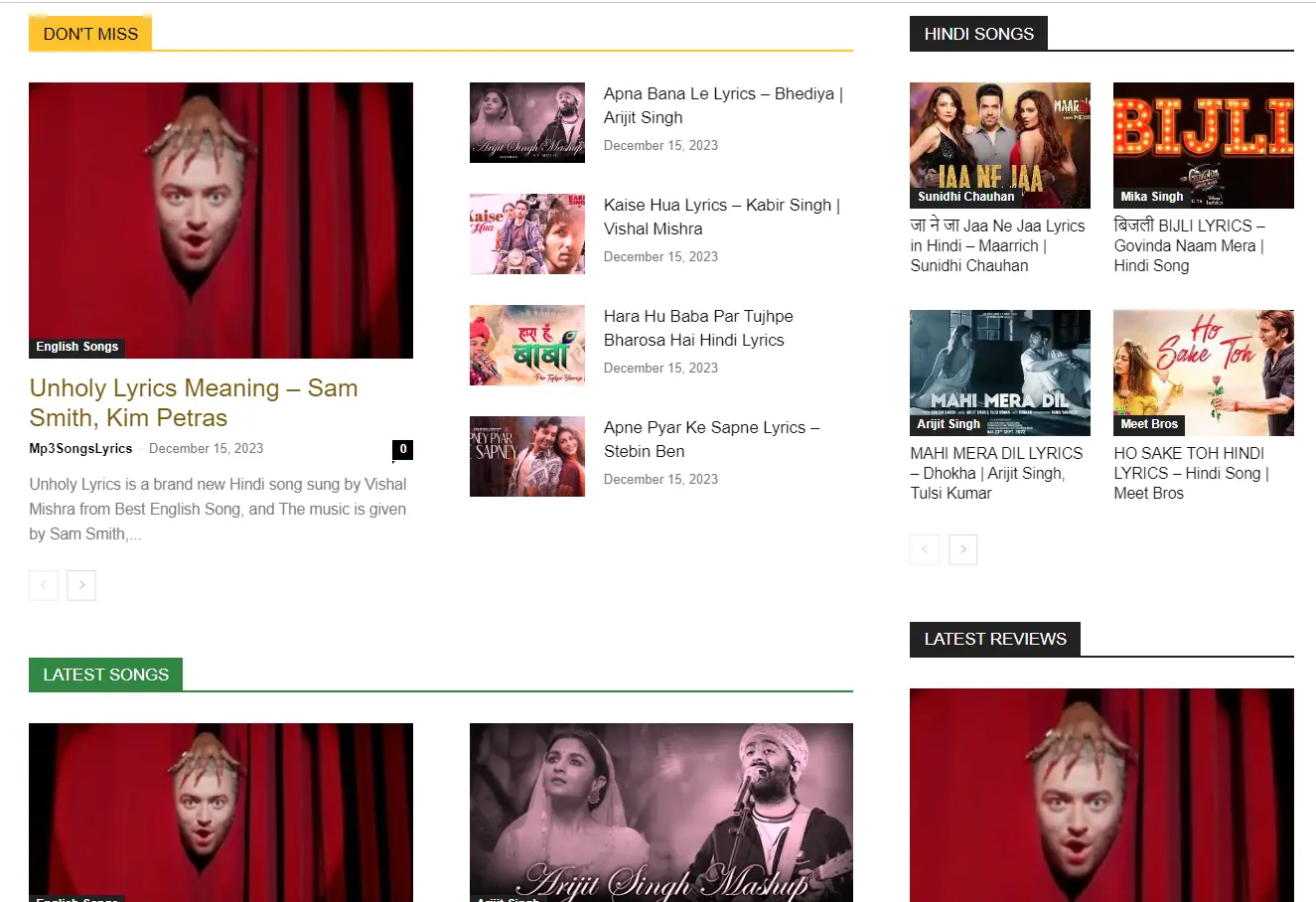This screenshot has width=1316, height=902.
Task: Open Hara Hu Baba thumbnail image
Action: pos(526,345)
